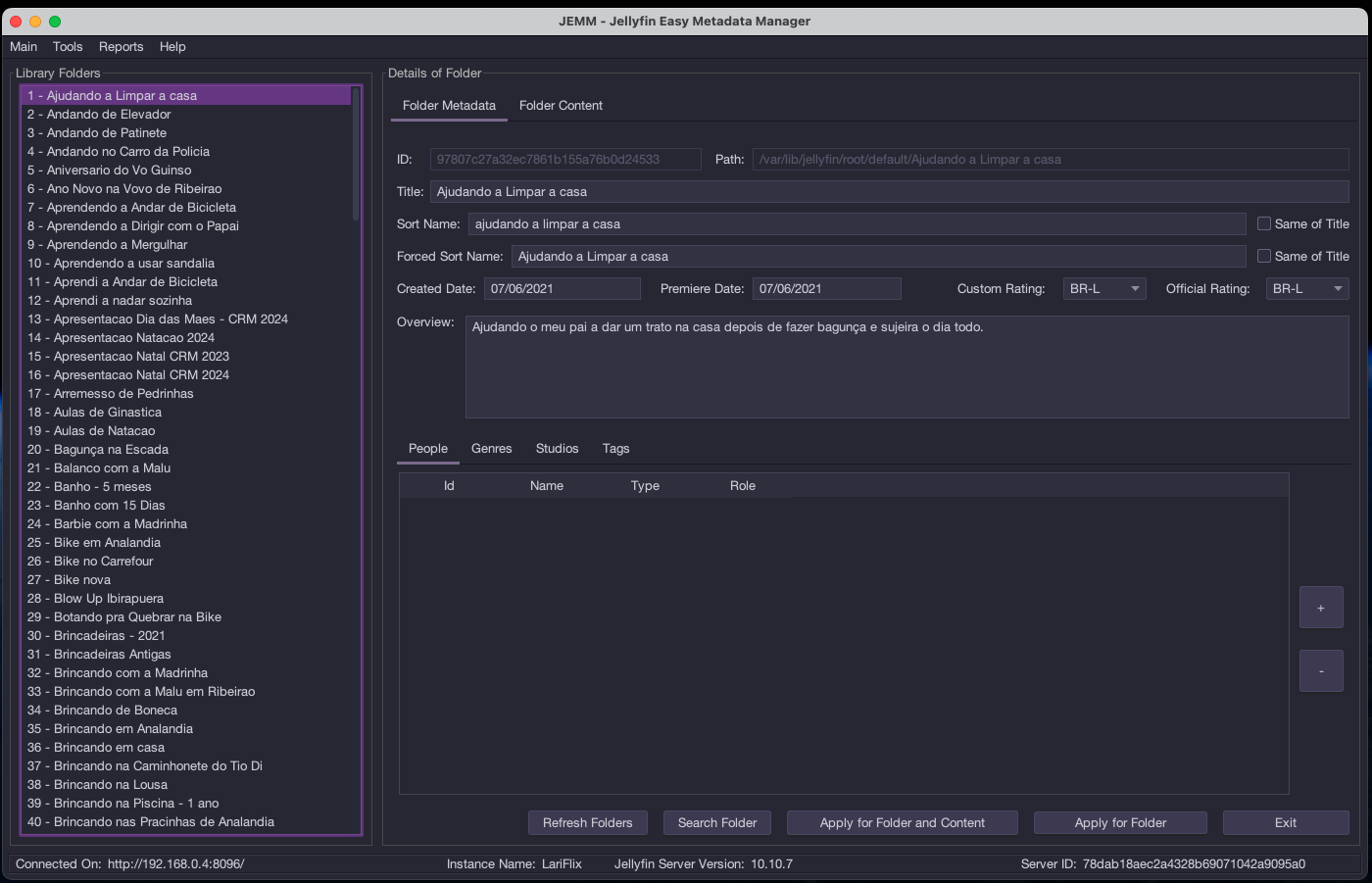The height and width of the screenshot is (883, 1372).
Task: Check Same of Title for Forced Sort Name
Action: click(x=1264, y=256)
